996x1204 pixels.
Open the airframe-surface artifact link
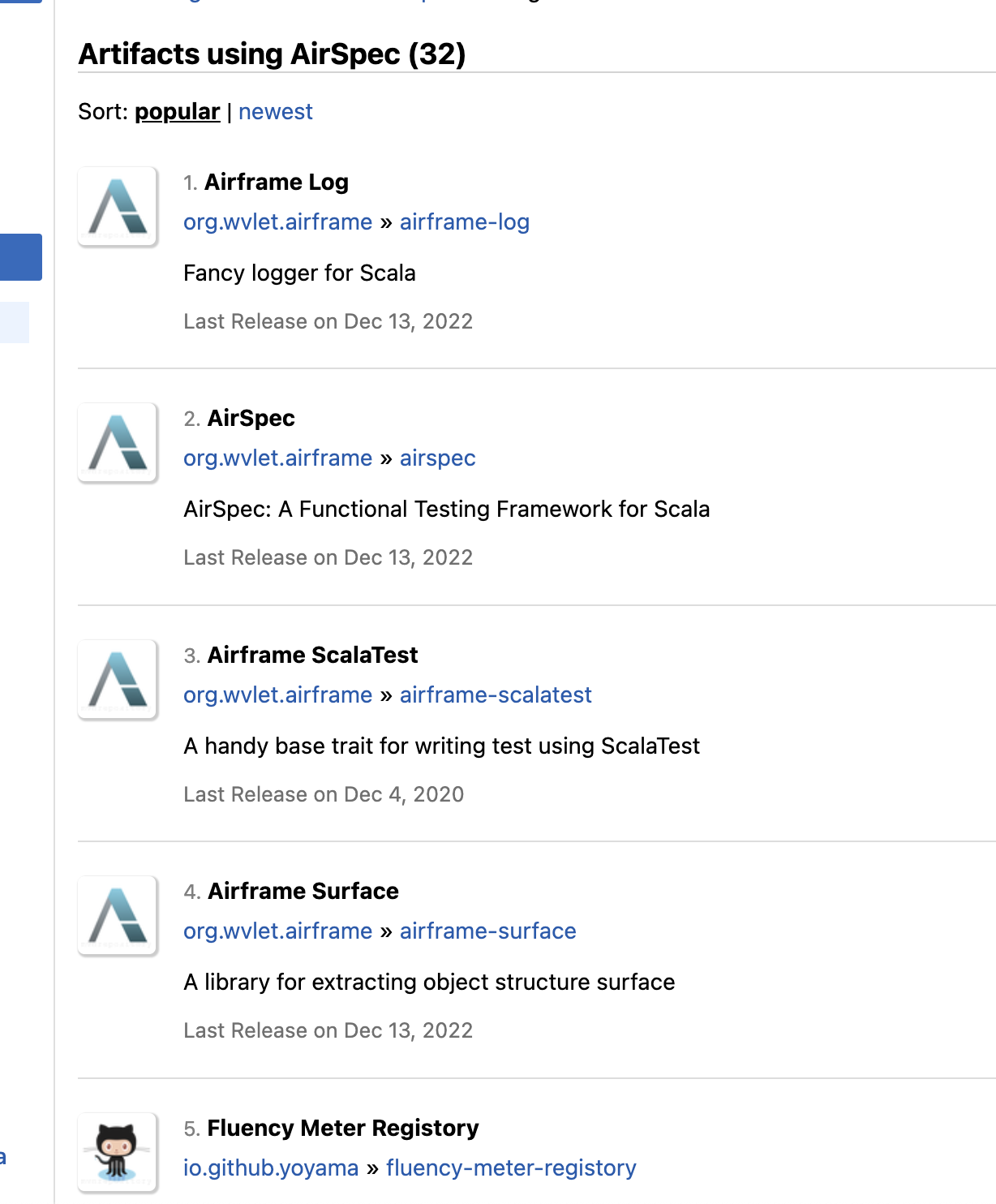[x=487, y=931]
